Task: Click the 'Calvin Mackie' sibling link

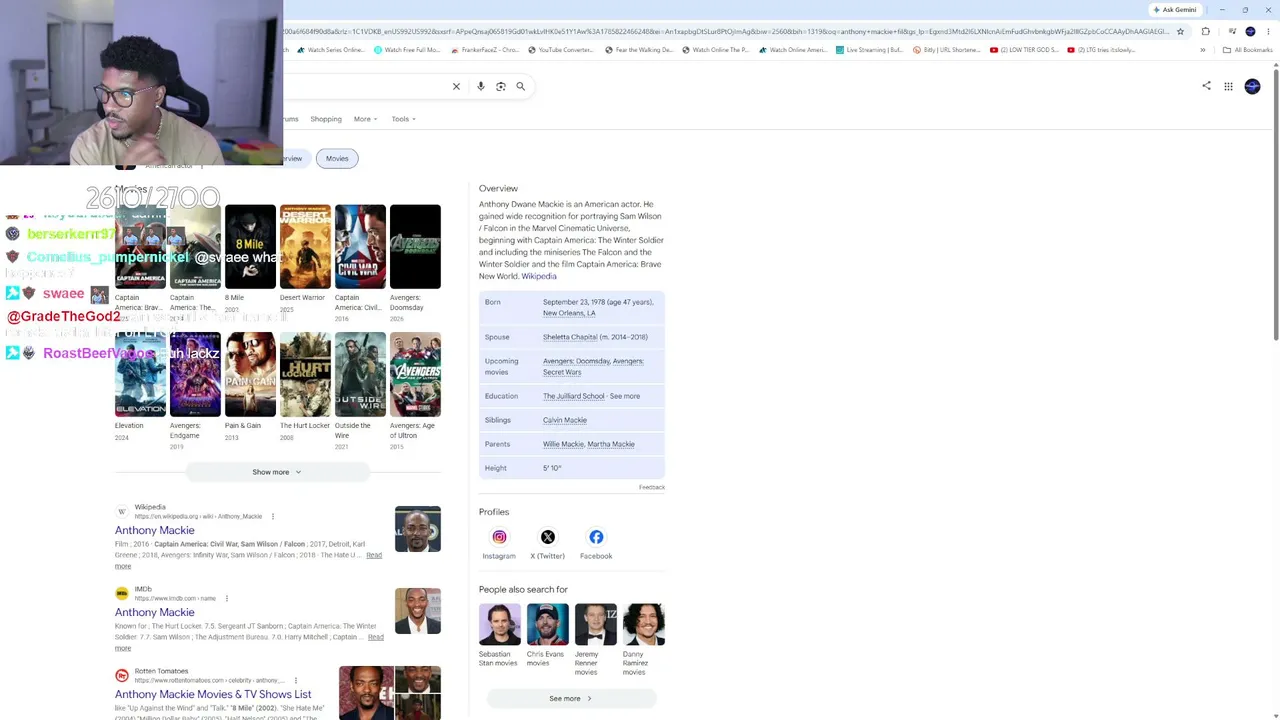Action: (x=565, y=420)
